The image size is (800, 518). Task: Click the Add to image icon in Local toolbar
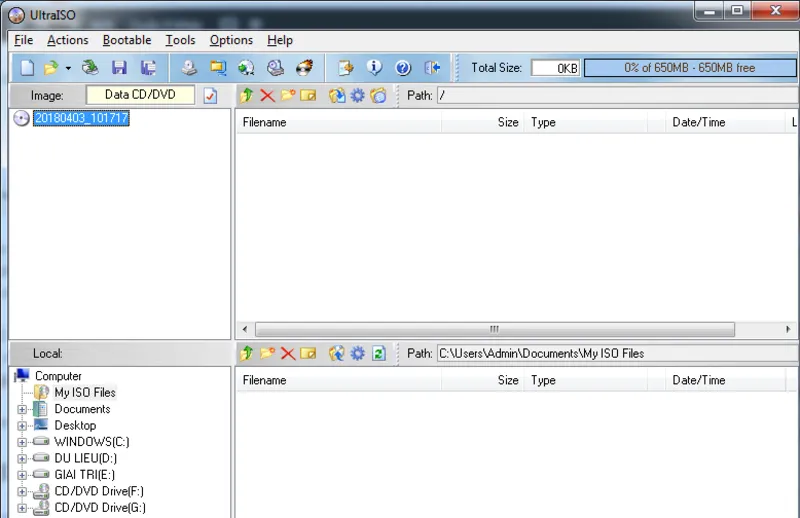pyautogui.click(x=337, y=353)
